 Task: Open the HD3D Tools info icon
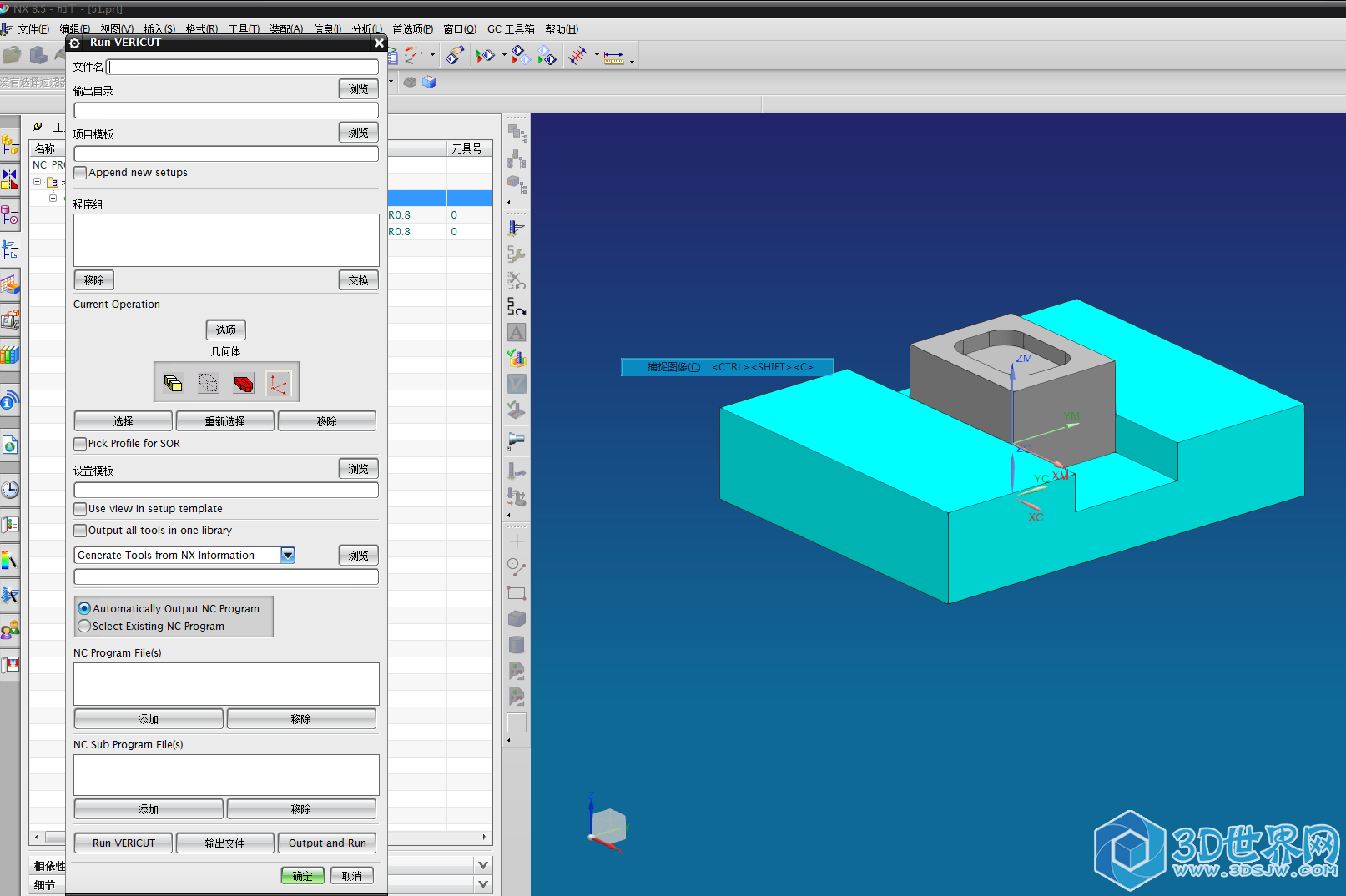tap(9, 401)
